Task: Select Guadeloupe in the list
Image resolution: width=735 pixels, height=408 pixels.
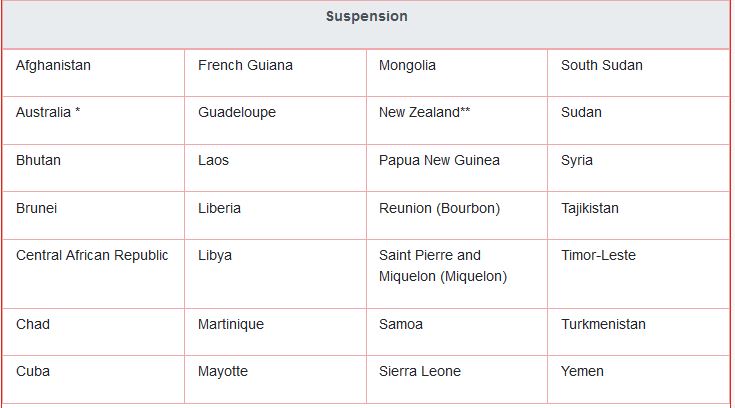Action: (x=237, y=112)
